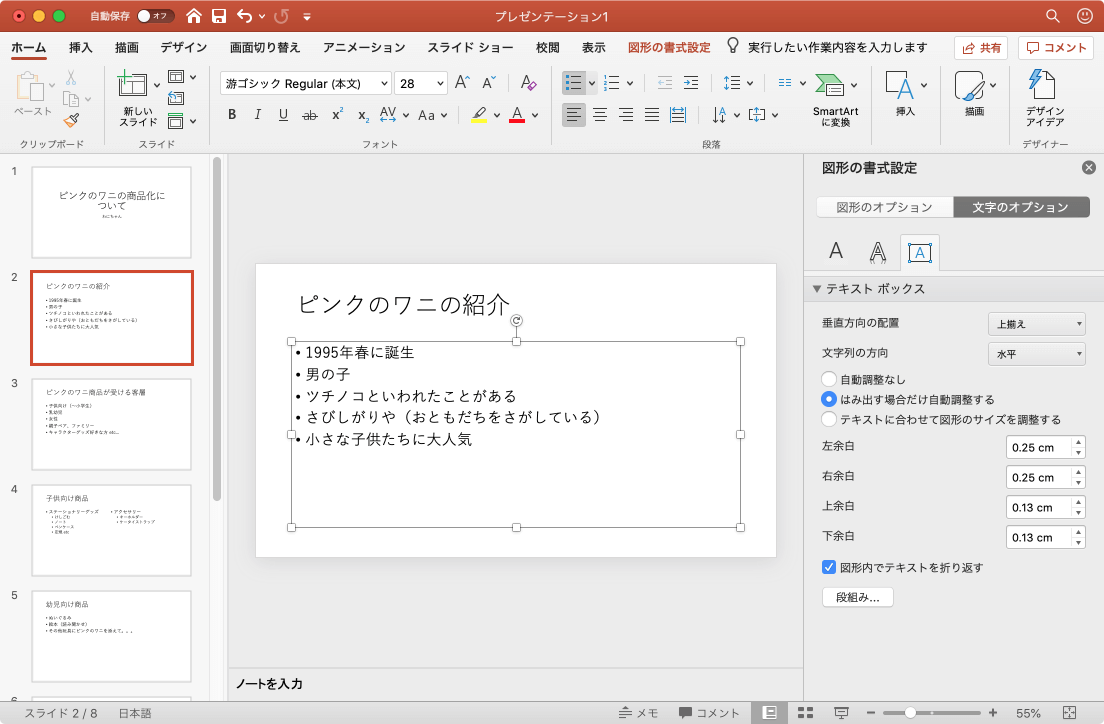Open the 挿入 ribbon tab
This screenshot has width=1104, height=724.
[x=81, y=47]
